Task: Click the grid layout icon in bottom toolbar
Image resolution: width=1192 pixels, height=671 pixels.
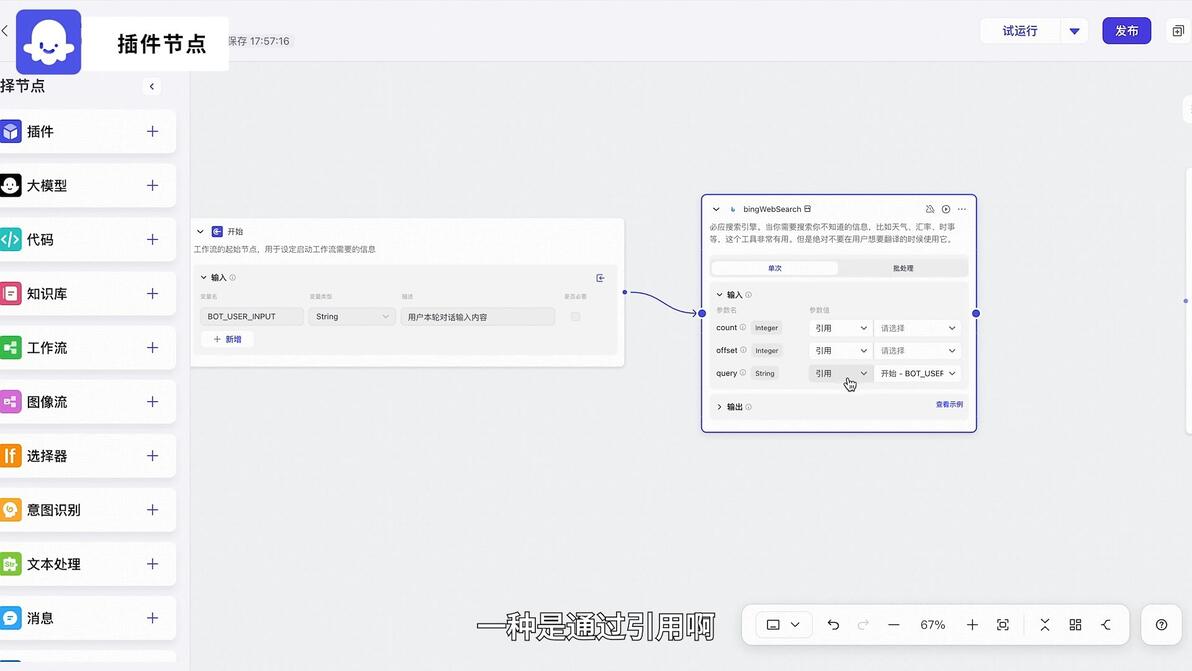Action: click(x=1075, y=625)
